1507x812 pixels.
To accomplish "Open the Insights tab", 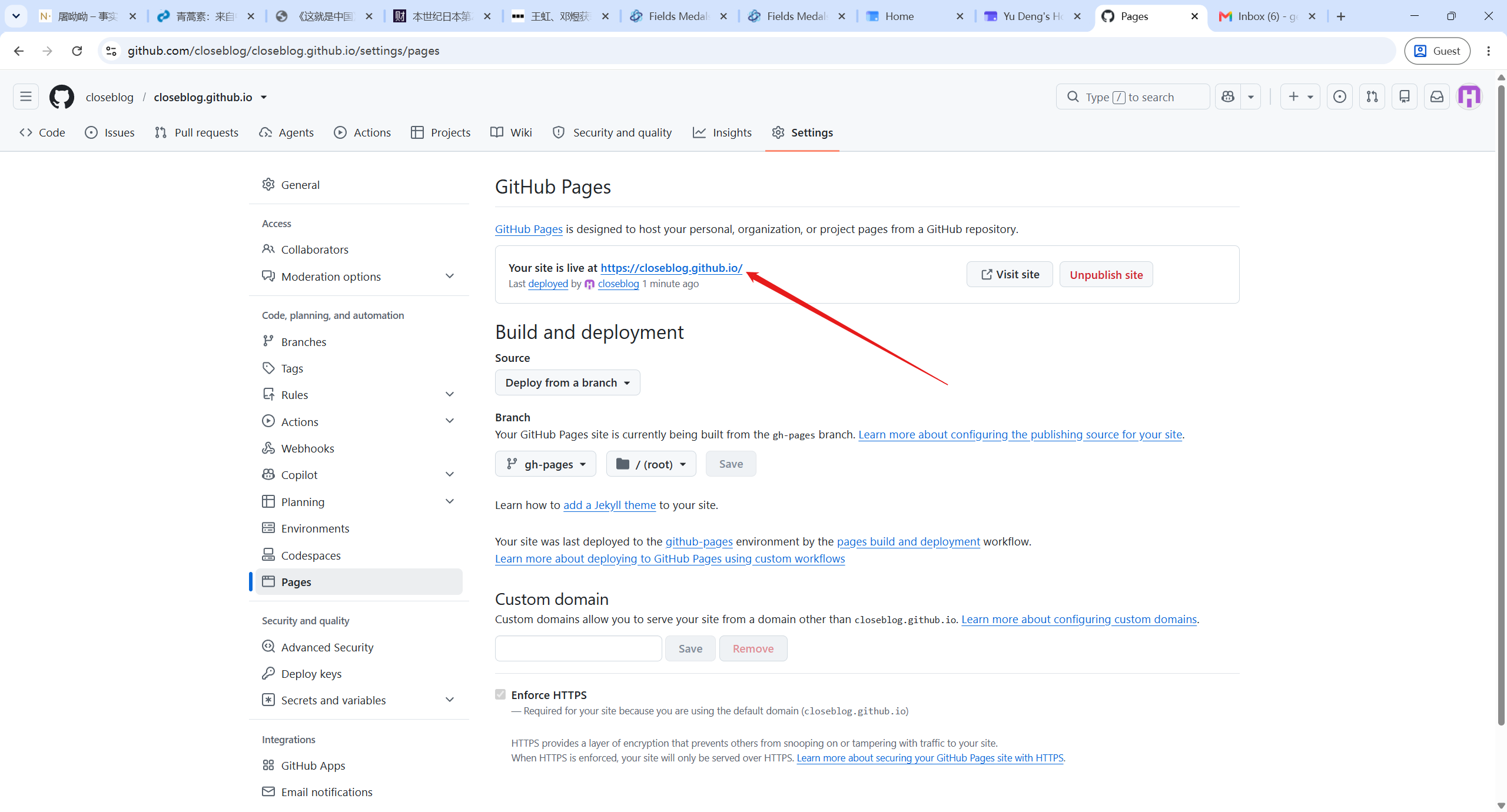I will (722, 132).
